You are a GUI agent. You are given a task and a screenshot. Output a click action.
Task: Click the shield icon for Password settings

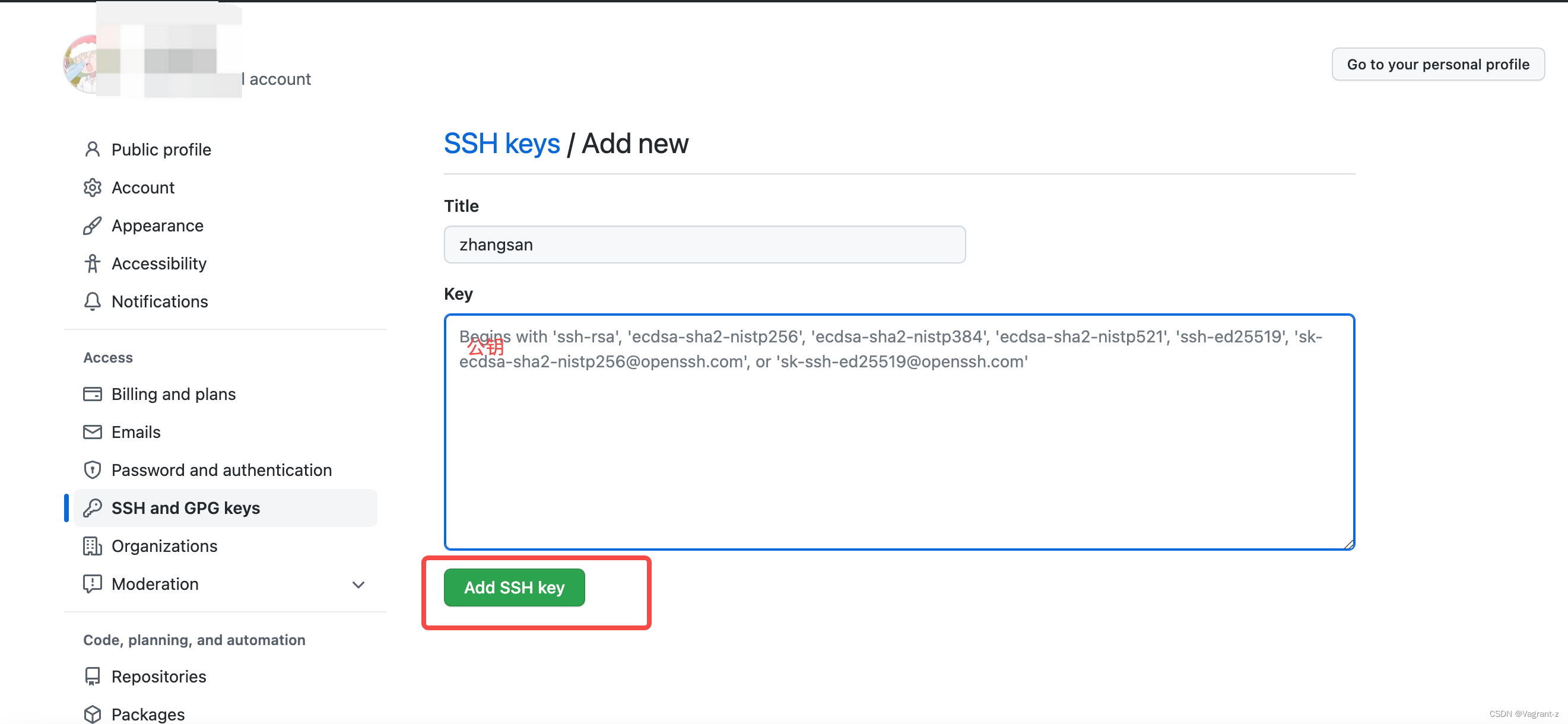pyautogui.click(x=92, y=469)
